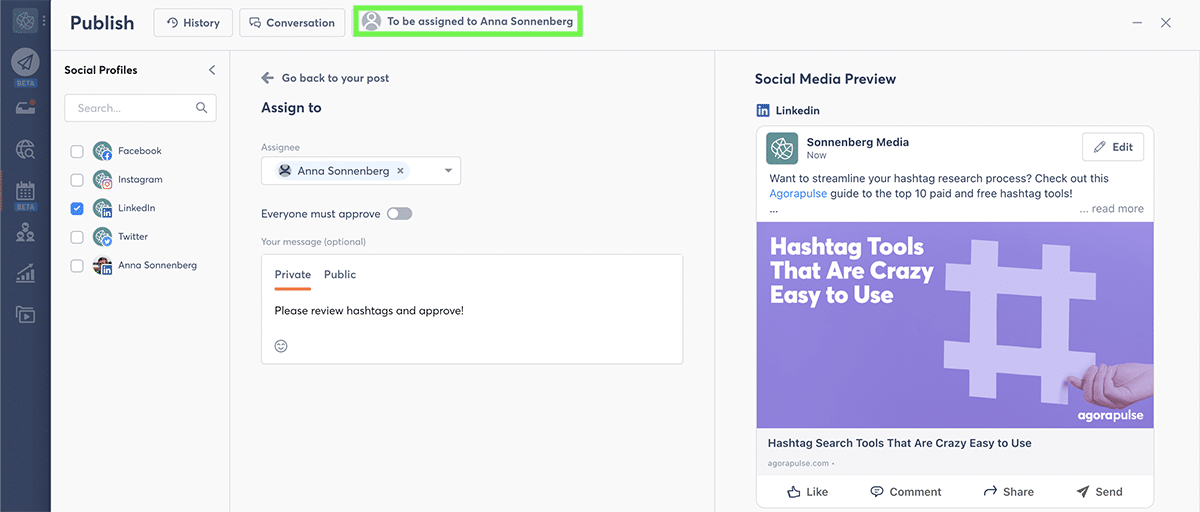Click the Twitter profile avatar icon

coord(102,237)
